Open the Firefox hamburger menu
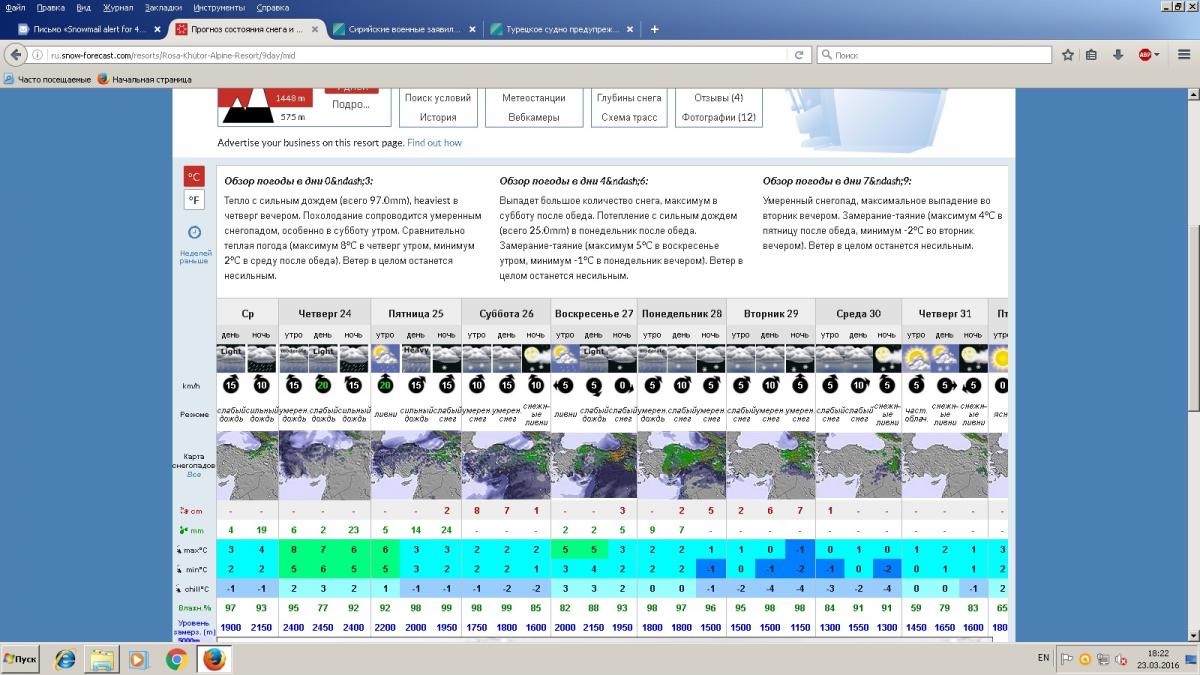The height and width of the screenshot is (675, 1200). tap(1183, 55)
